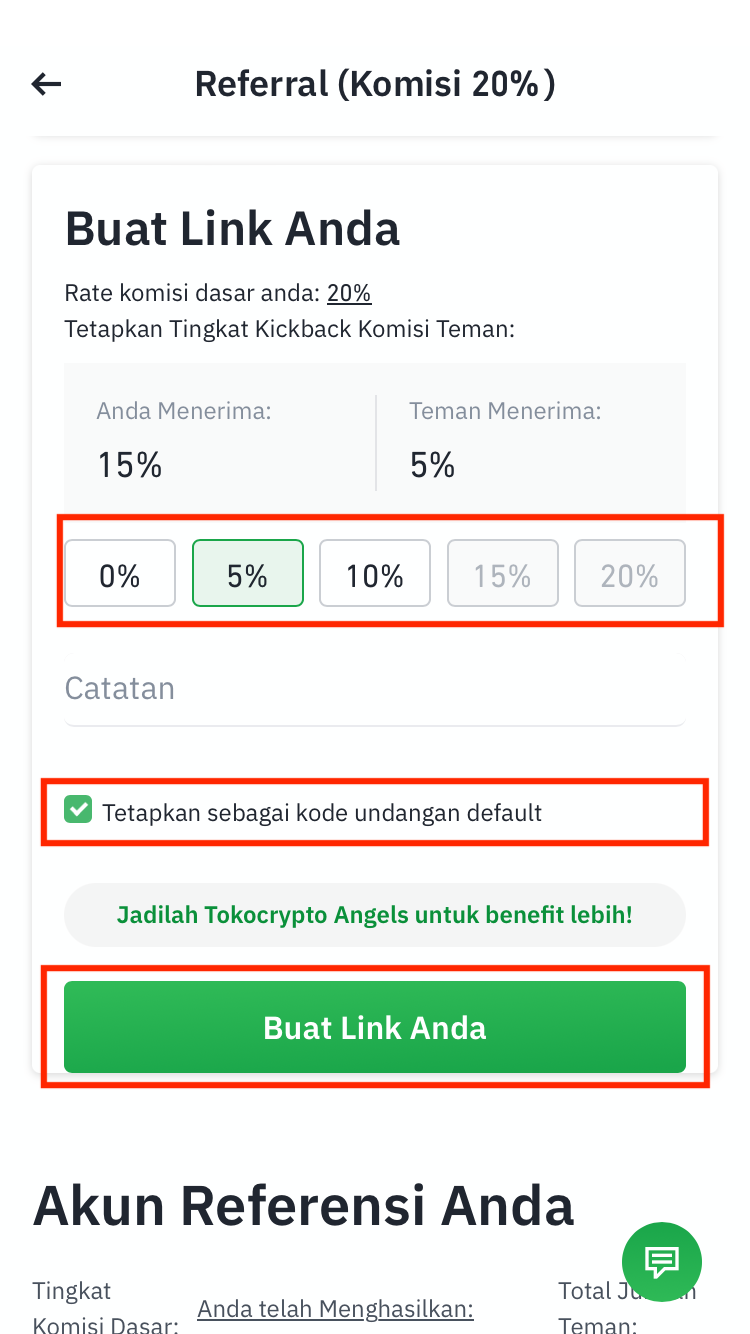Viewport: 750px width, 1334px height.
Task: Focus the Catatan note input field
Action: click(x=375, y=689)
